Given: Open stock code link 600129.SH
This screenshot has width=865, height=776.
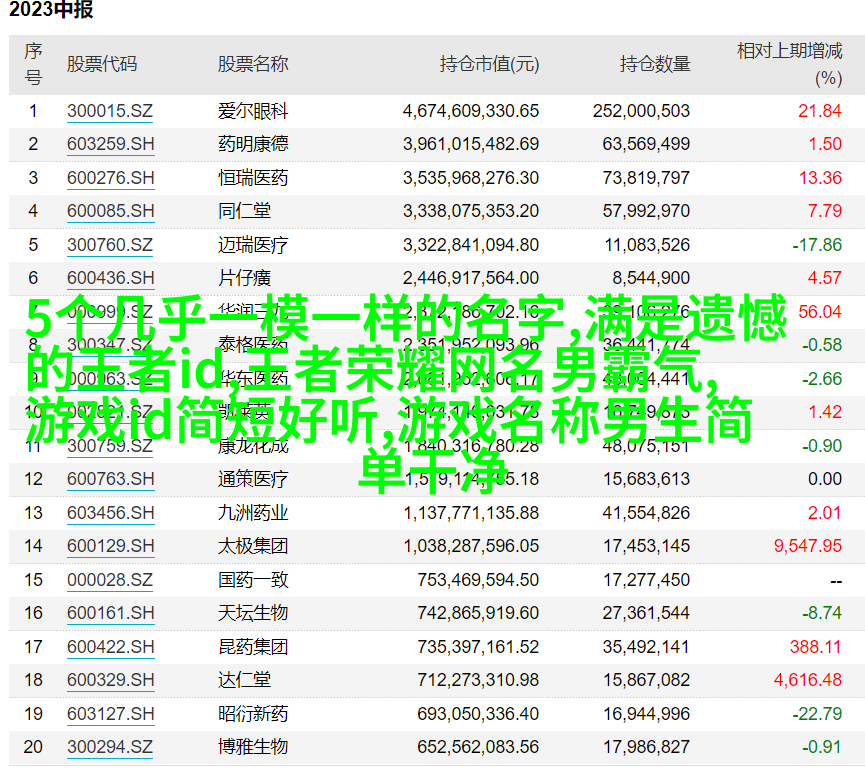Looking at the screenshot, I should pos(110,546).
